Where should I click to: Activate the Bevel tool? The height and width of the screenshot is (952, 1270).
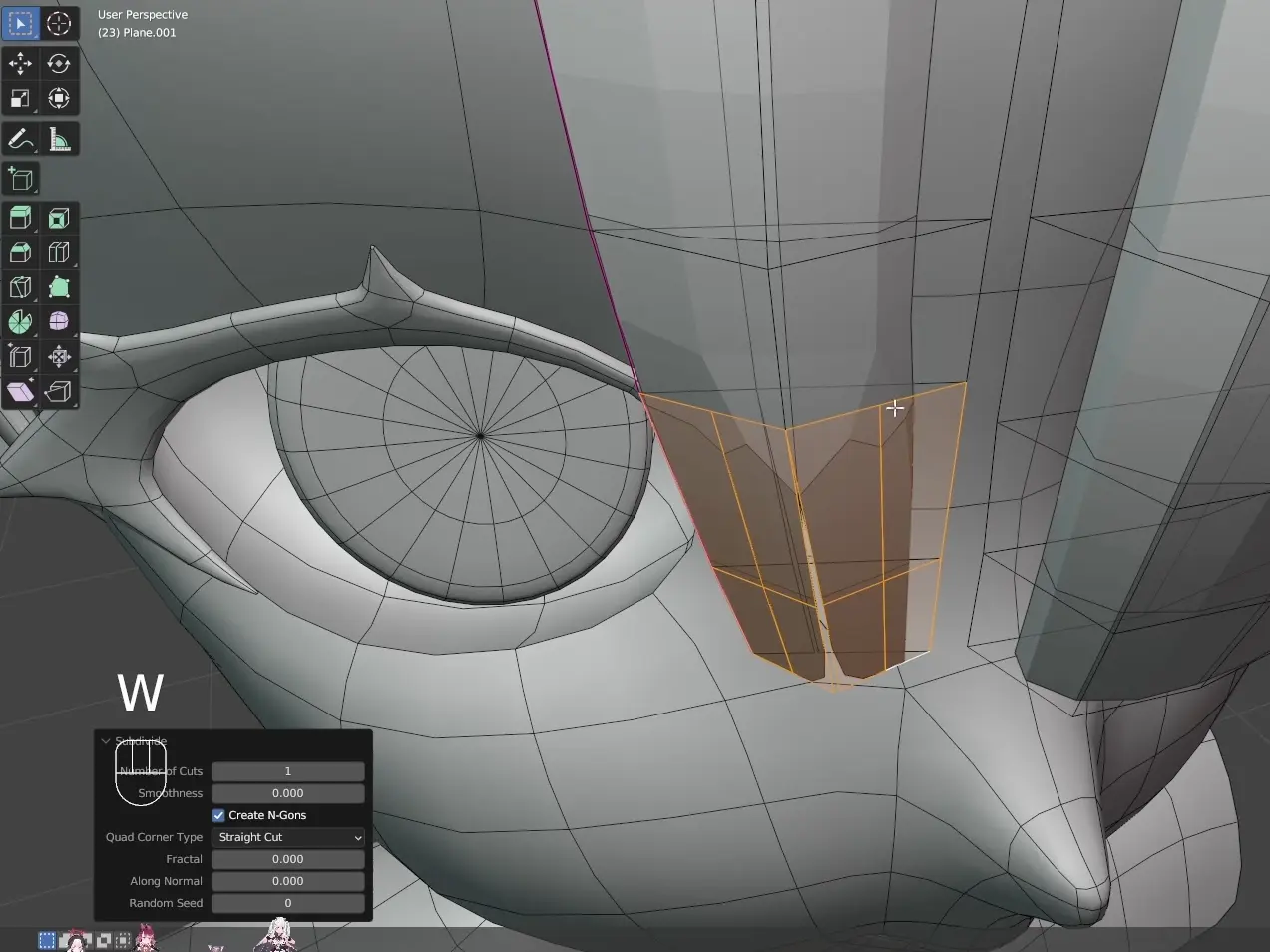(20, 252)
